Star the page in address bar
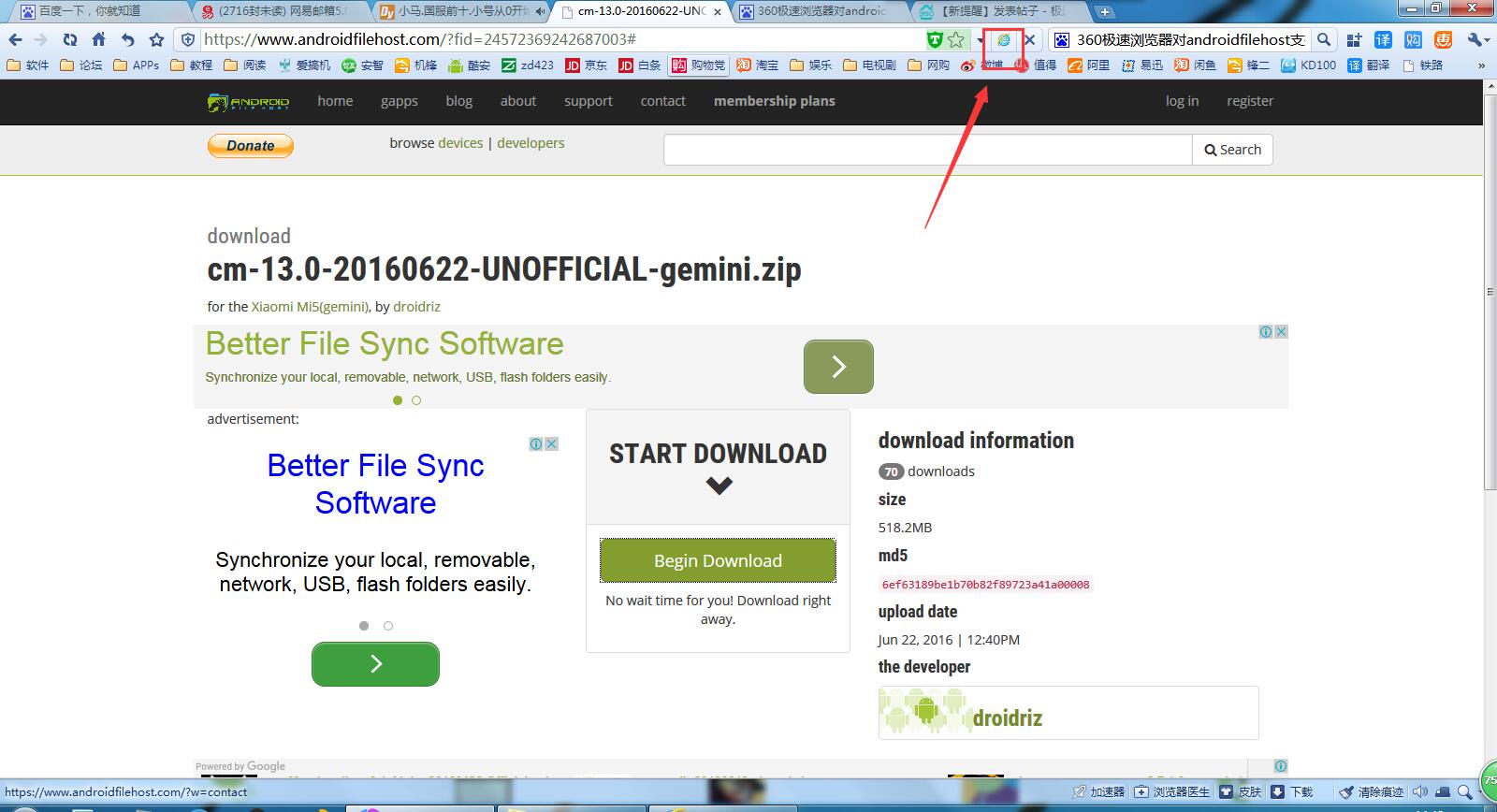The height and width of the screenshot is (812, 1497). 955,39
